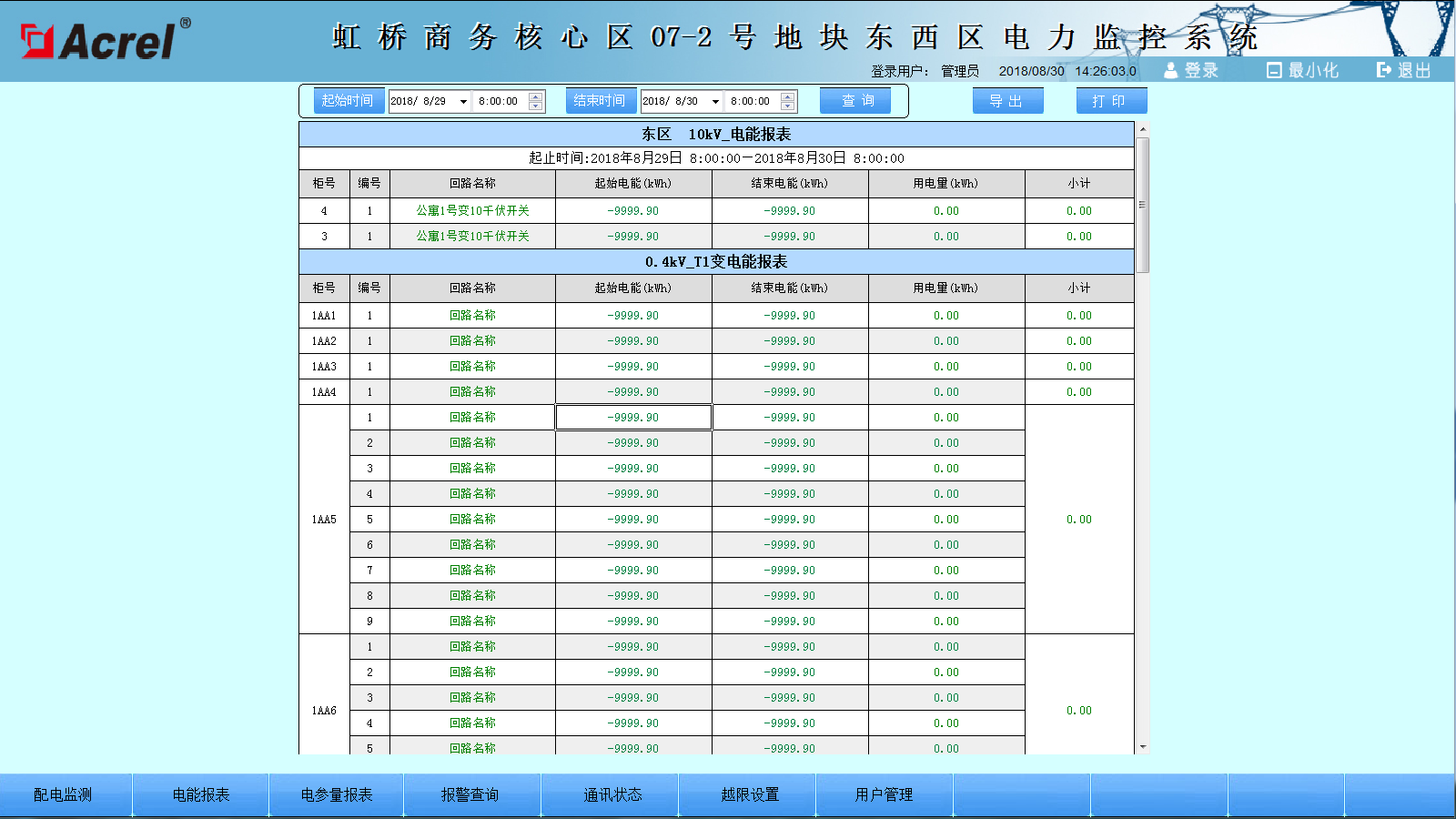Click the login user icon 登录
The width and height of the screenshot is (1456, 819).
point(1191,70)
